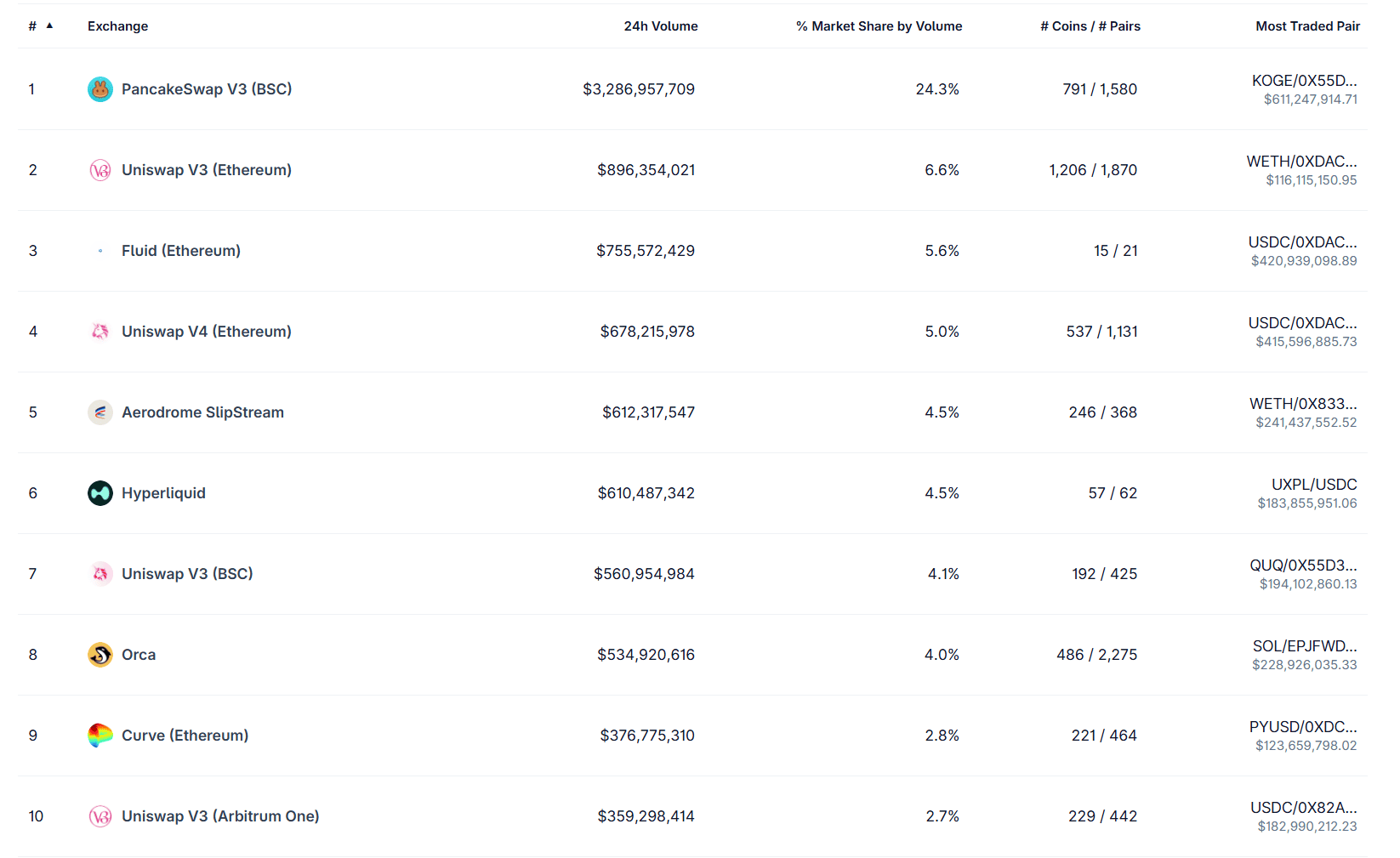
Task: Click the Most Traded Pair column header
Action: [1307, 26]
